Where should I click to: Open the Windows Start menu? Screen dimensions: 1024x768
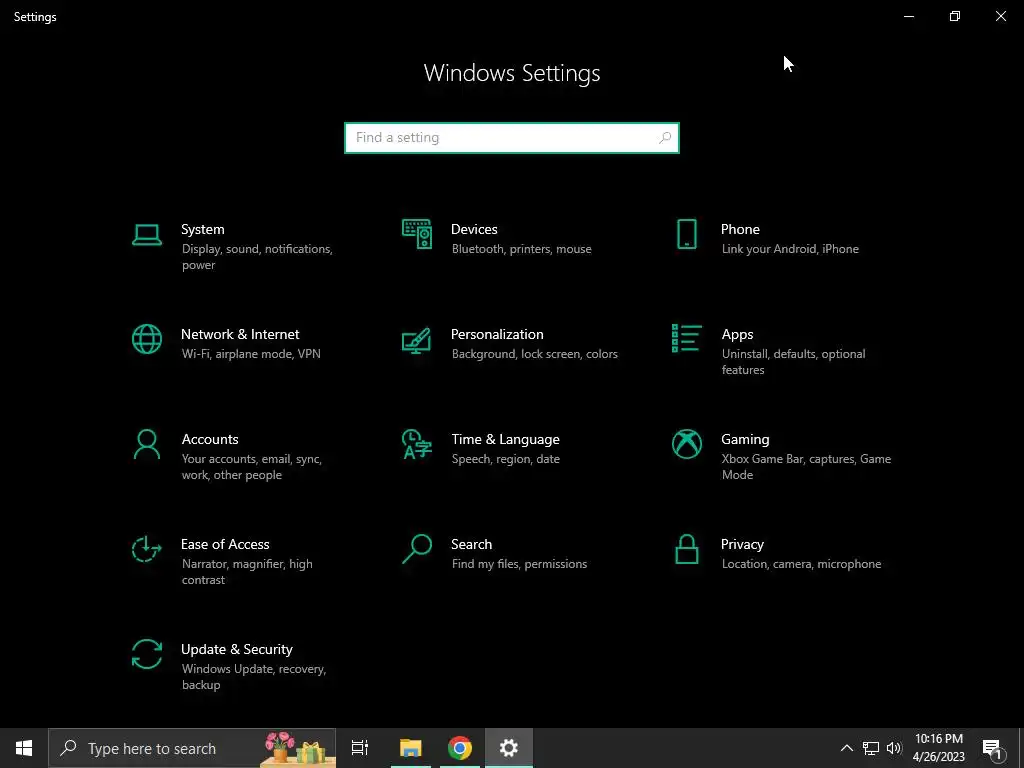pos(24,748)
